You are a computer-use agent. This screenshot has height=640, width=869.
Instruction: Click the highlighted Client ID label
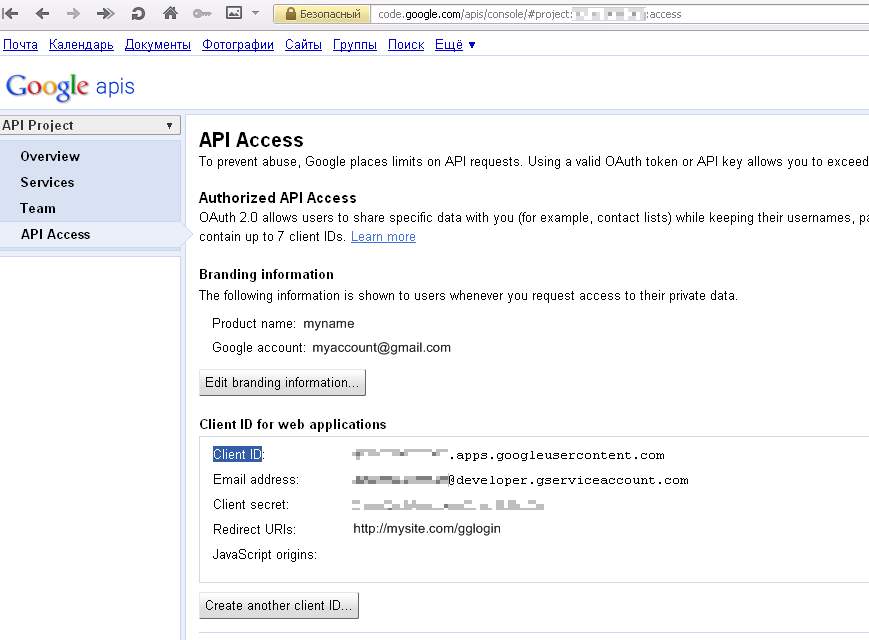(x=237, y=454)
